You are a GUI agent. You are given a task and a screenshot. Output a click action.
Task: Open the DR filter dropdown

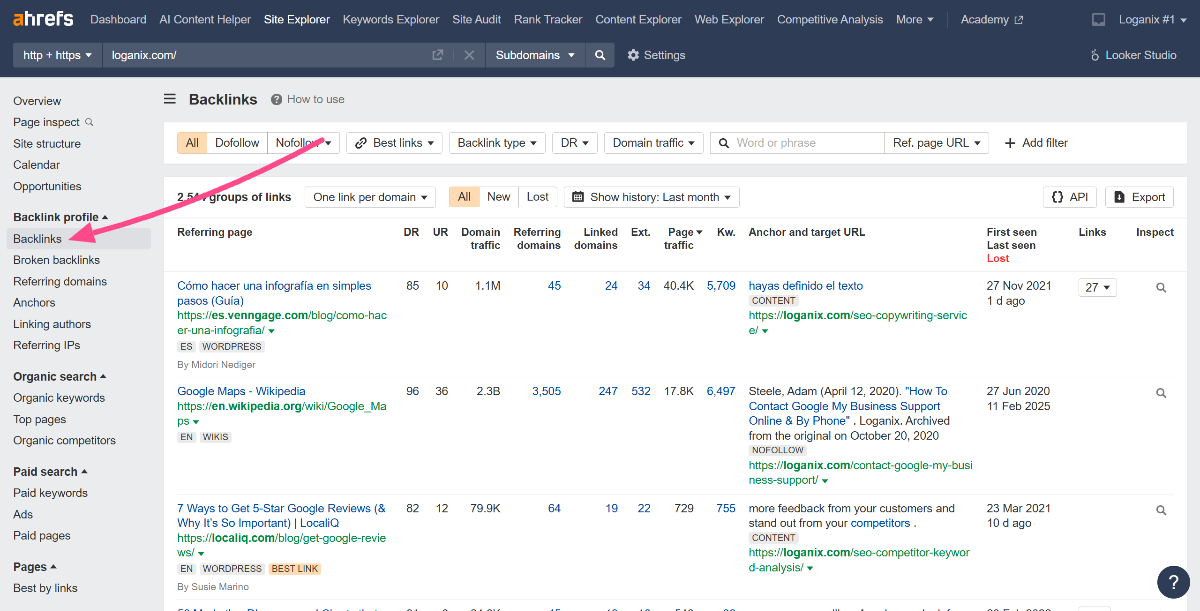575,143
